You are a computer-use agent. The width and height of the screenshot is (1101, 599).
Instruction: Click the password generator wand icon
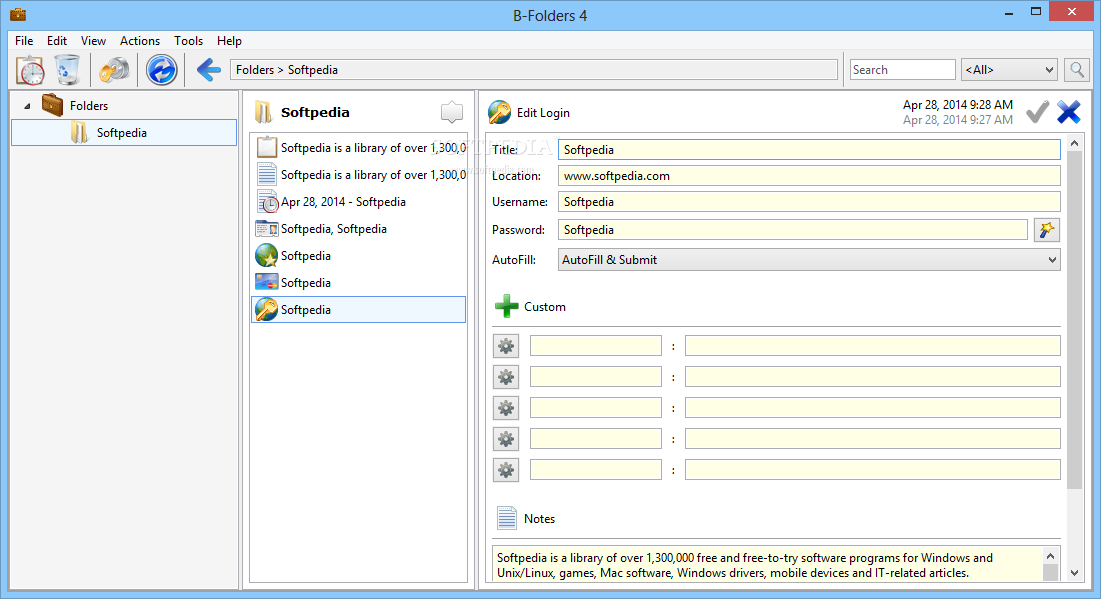pyautogui.click(x=1046, y=230)
